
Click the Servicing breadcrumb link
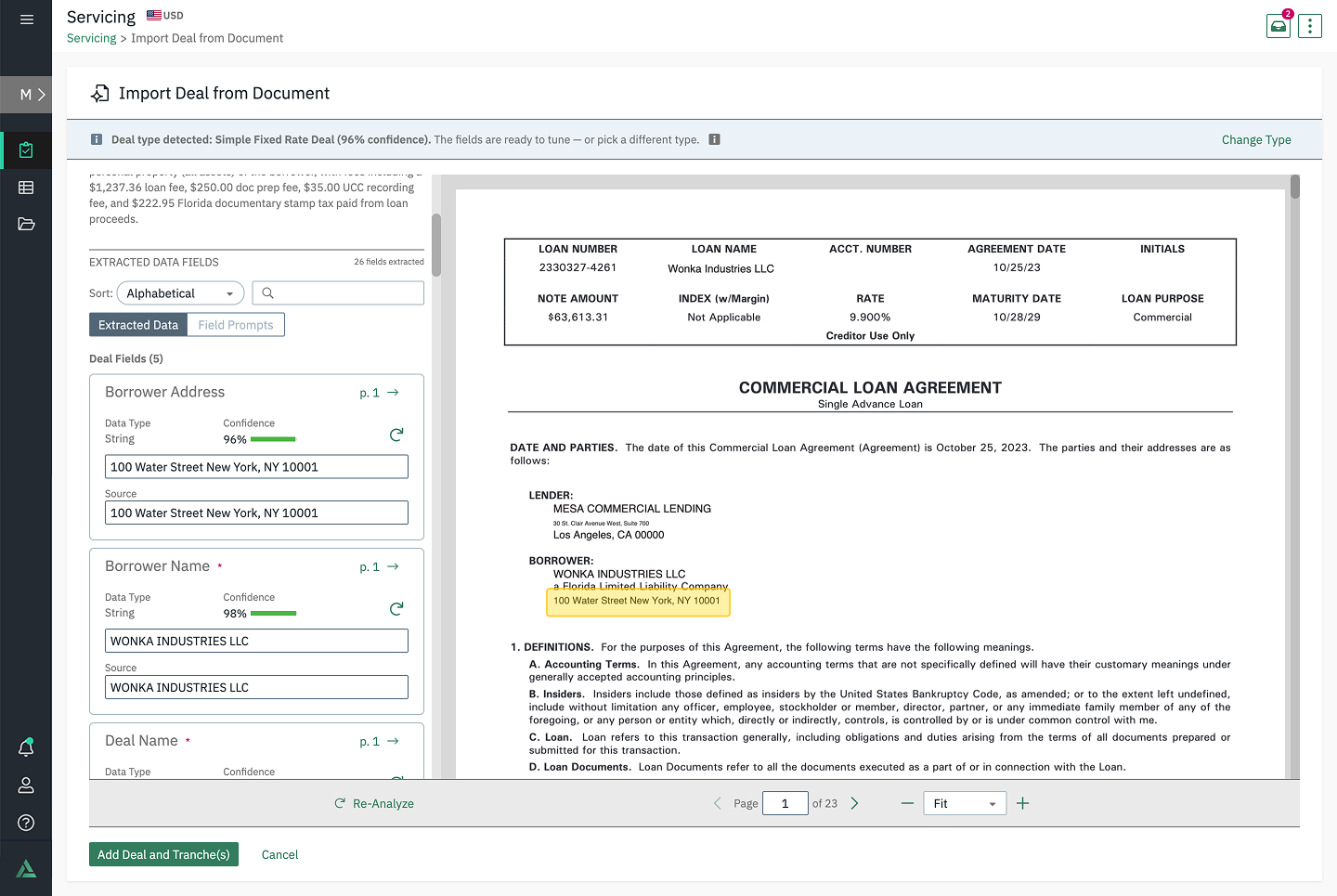point(91,38)
